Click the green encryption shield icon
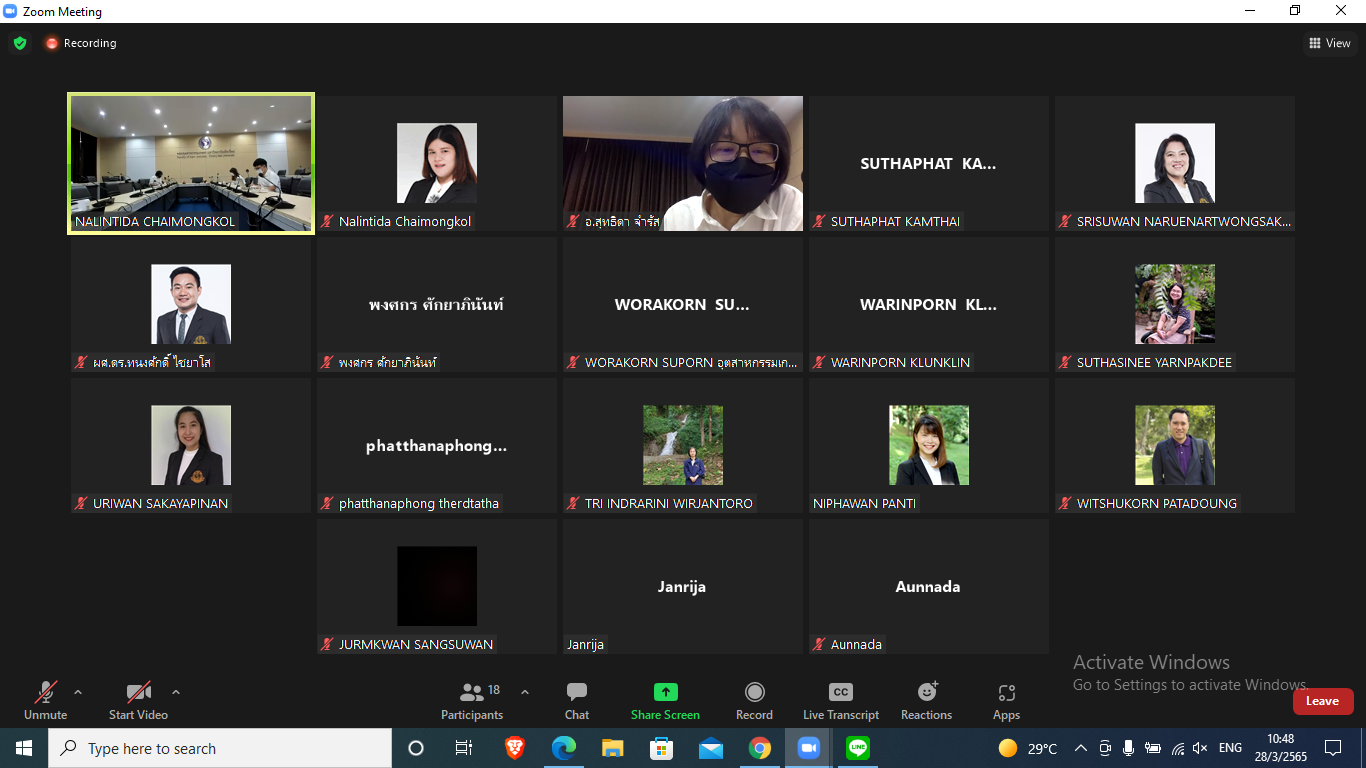 (20, 43)
